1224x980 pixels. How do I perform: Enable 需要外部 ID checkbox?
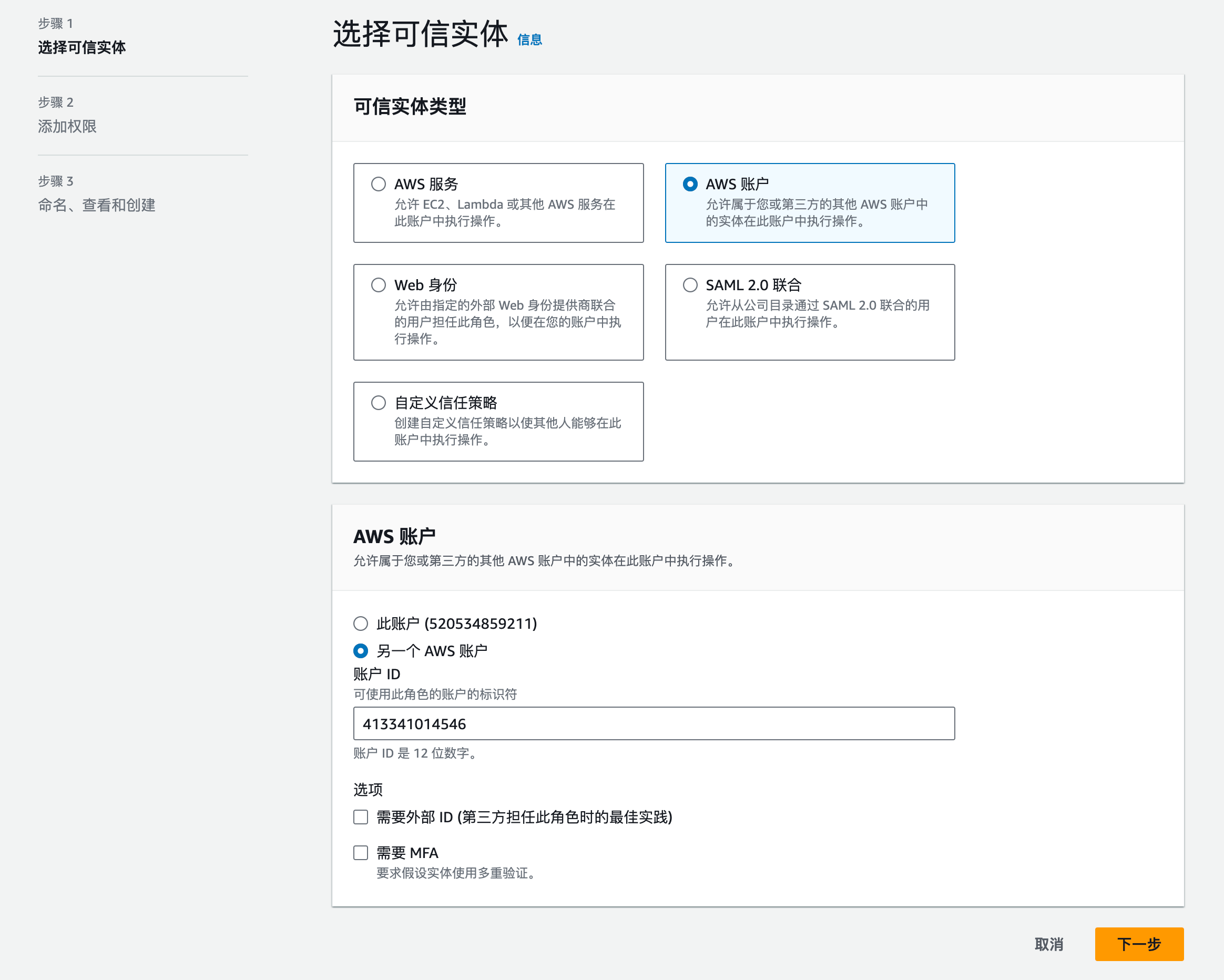tap(361, 818)
